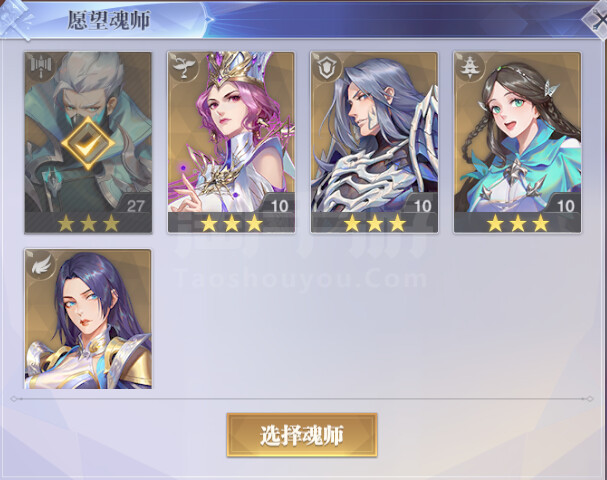Select the pink-haired crowned soul master card

[231, 142]
